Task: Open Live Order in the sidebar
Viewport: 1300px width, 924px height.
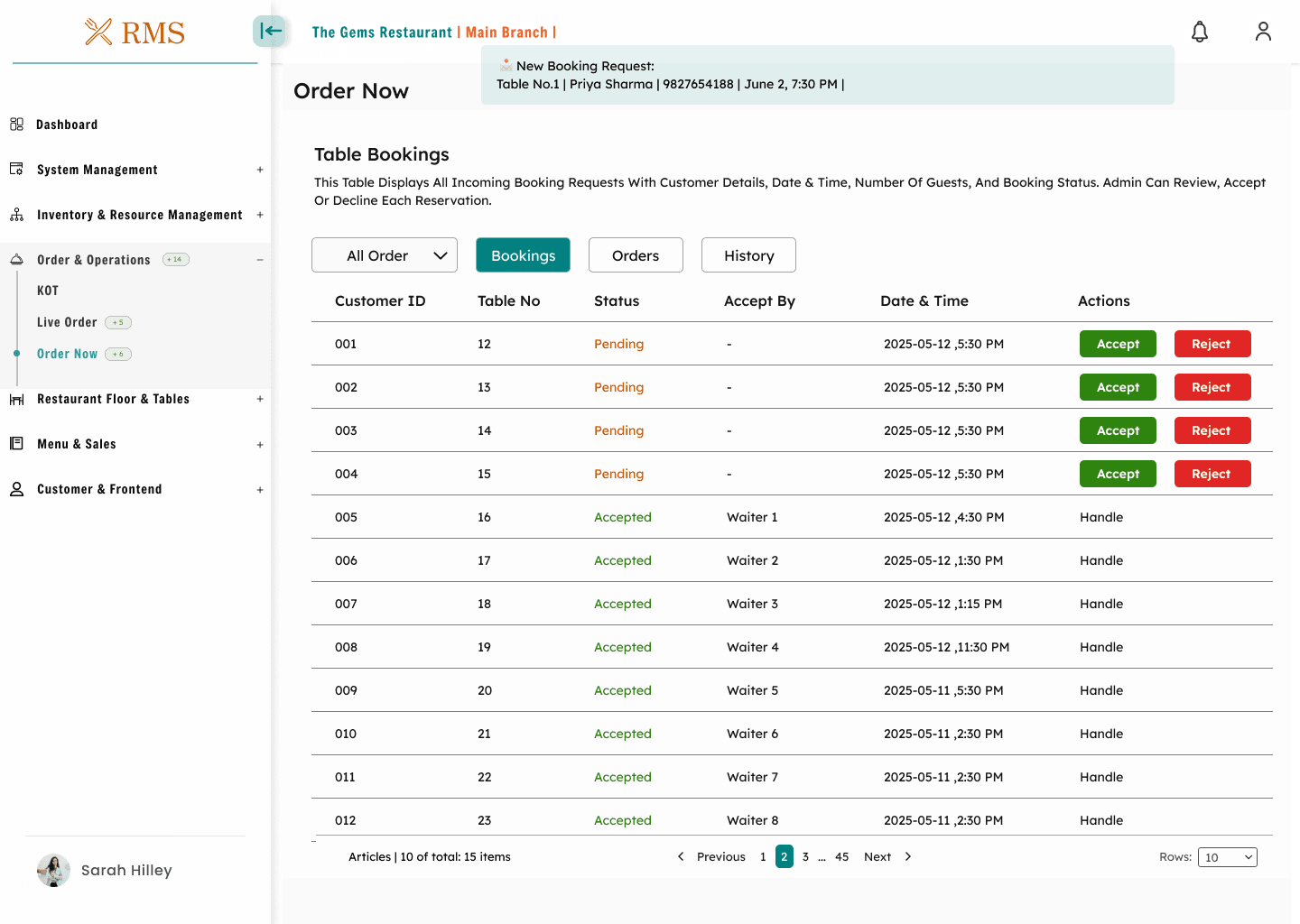Action: click(67, 322)
